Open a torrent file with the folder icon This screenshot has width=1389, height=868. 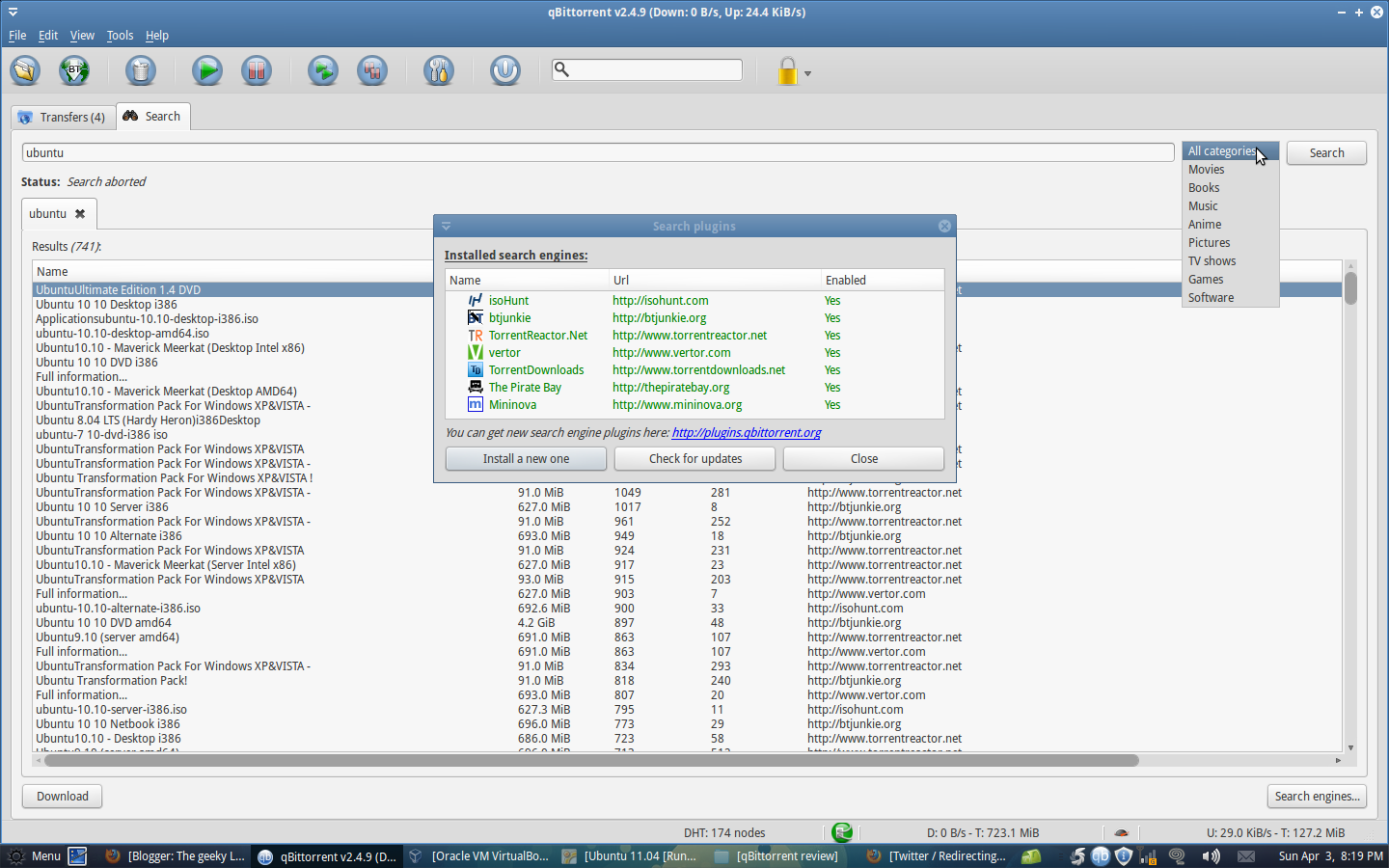[x=25, y=70]
